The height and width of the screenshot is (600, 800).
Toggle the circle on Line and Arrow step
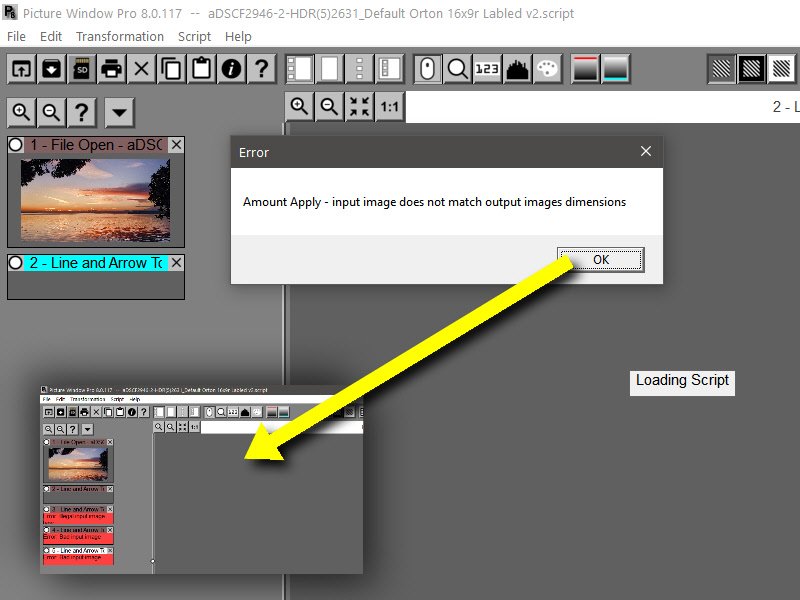16,263
